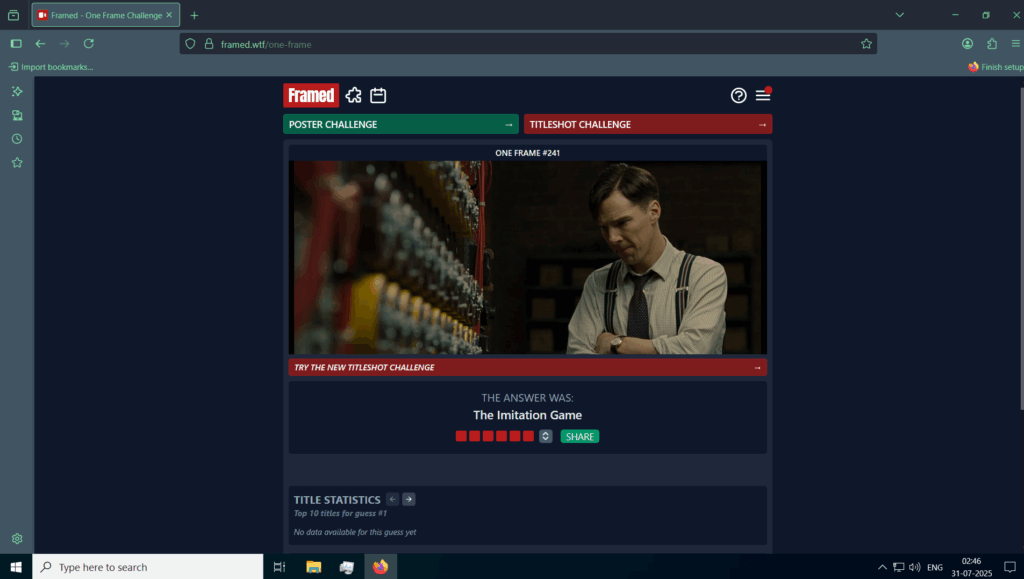Open the Framed hamburger menu

pos(763,95)
